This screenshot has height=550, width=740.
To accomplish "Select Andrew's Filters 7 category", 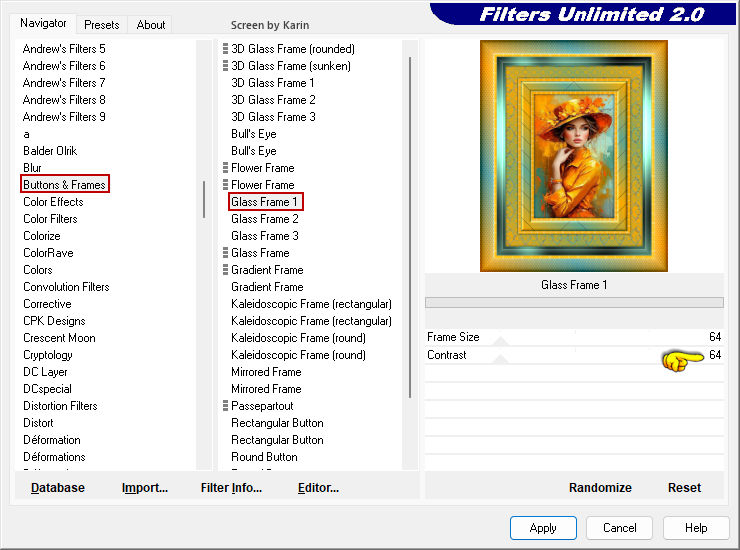I will (64, 83).
